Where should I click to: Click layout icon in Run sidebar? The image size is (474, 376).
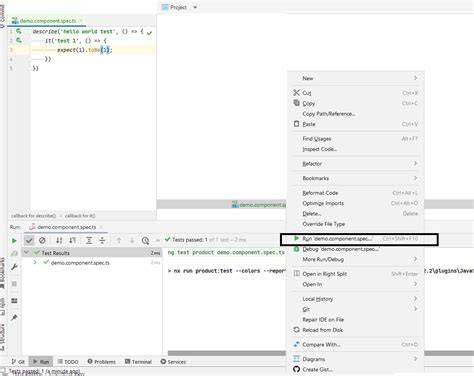point(14,301)
